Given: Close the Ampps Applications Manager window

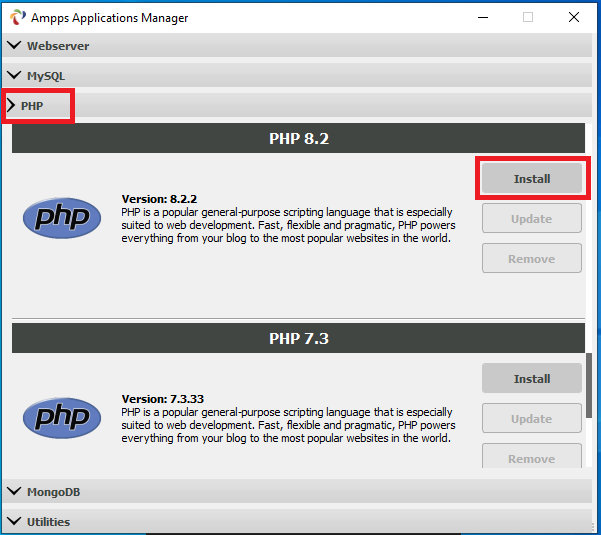Looking at the screenshot, I should click(x=574, y=17).
